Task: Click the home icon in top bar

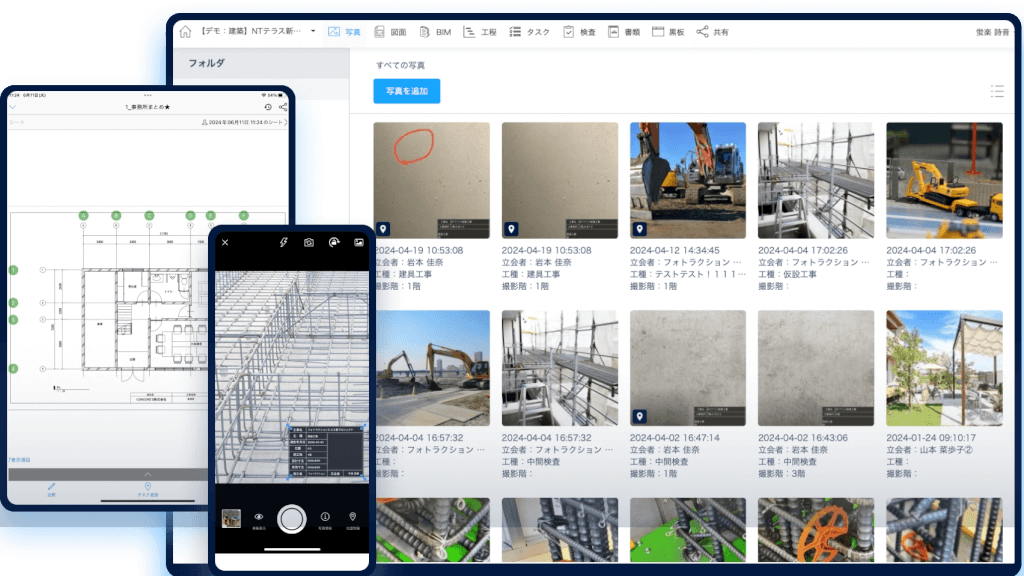Action: click(185, 32)
